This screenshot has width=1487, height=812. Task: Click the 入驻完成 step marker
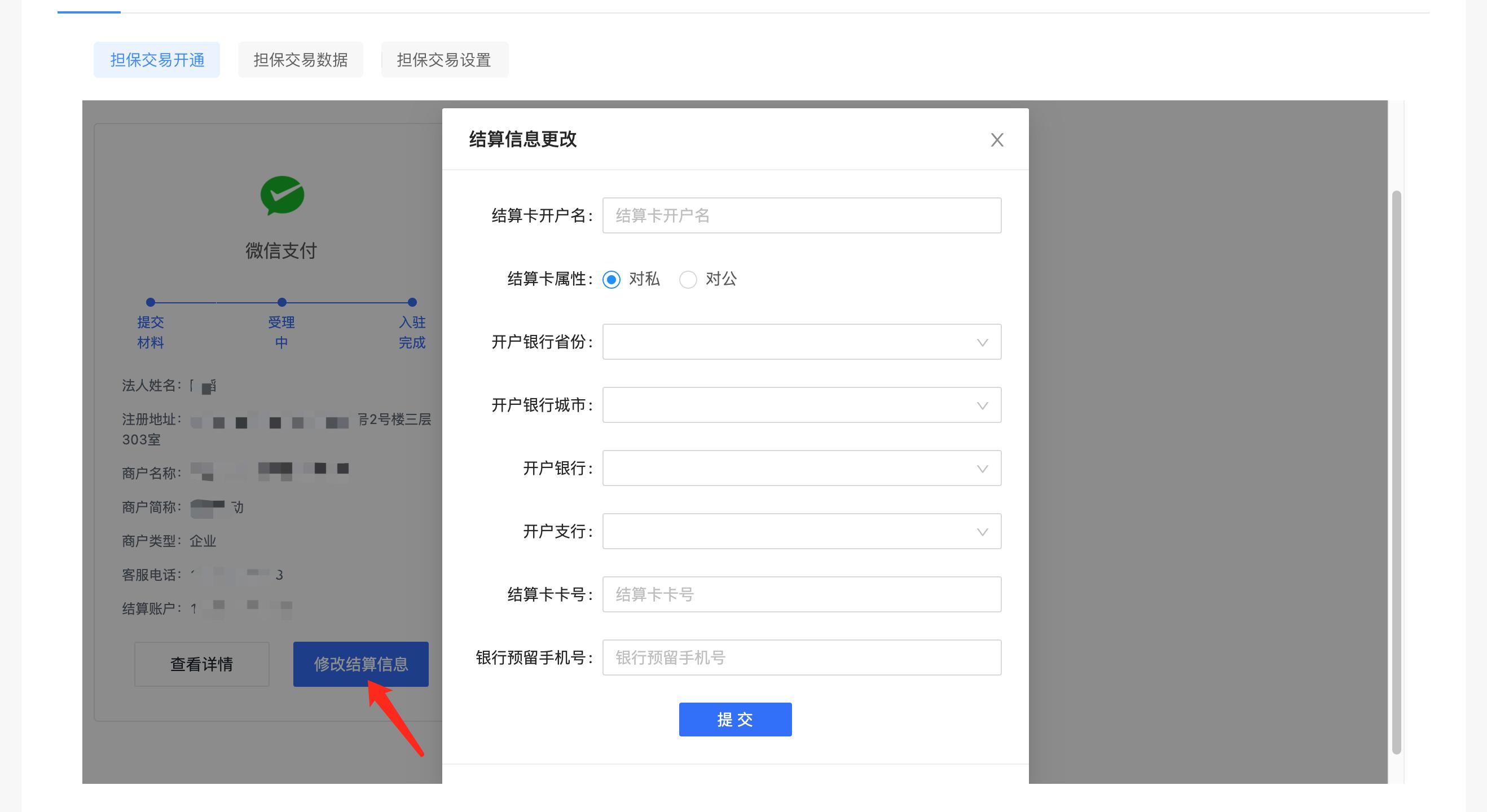(x=412, y=302)
